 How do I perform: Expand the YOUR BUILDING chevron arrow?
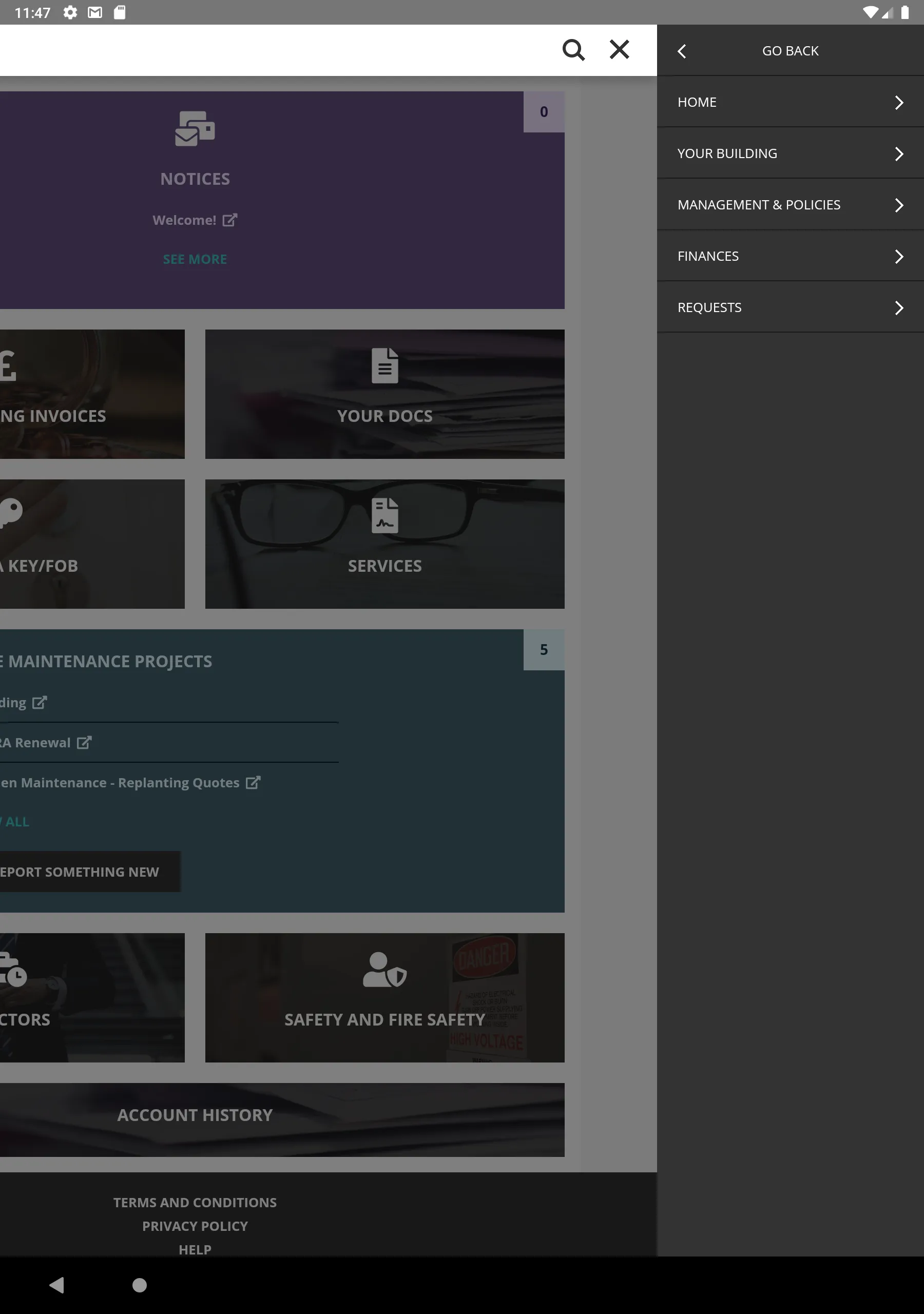point(899,154)
